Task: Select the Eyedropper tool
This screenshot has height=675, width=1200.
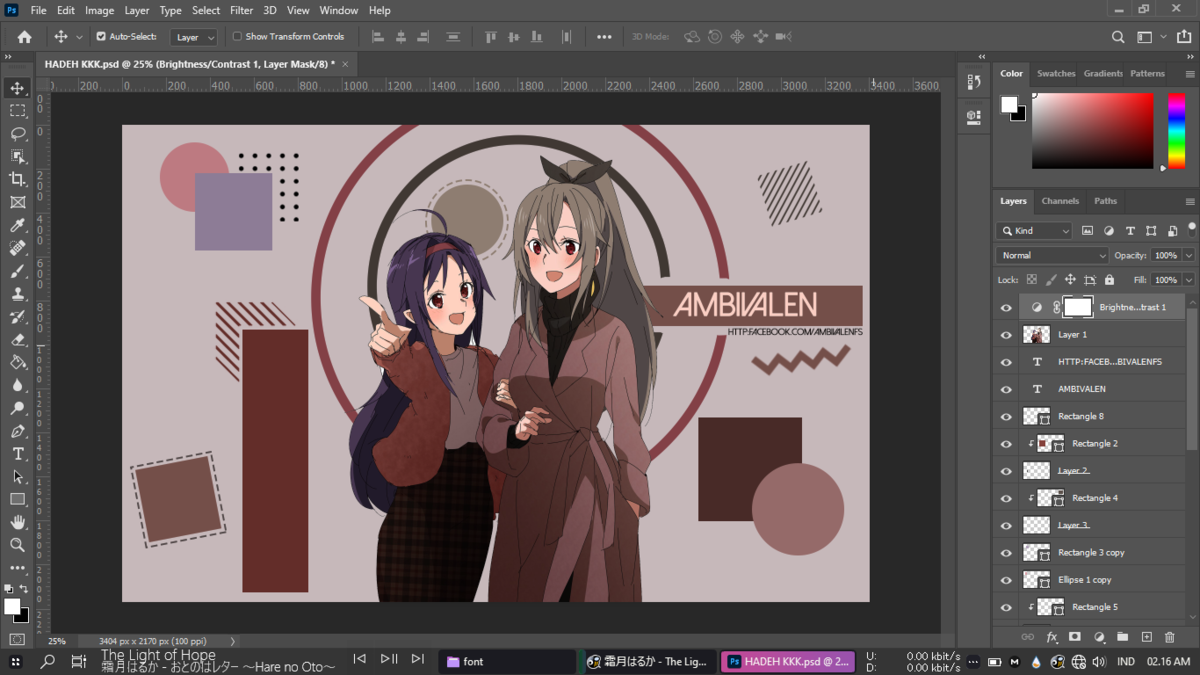Action: point(17,225)
